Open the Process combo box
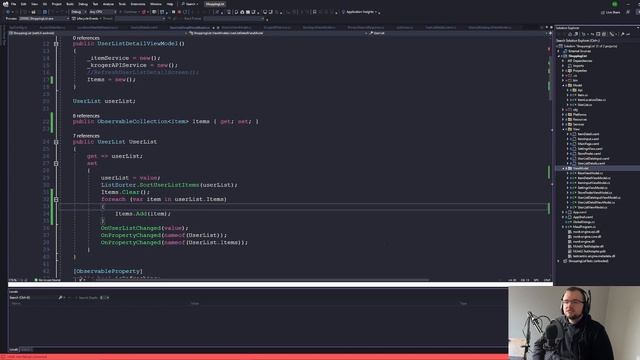Viewport: 640px width, 360px height. (44, 18)
